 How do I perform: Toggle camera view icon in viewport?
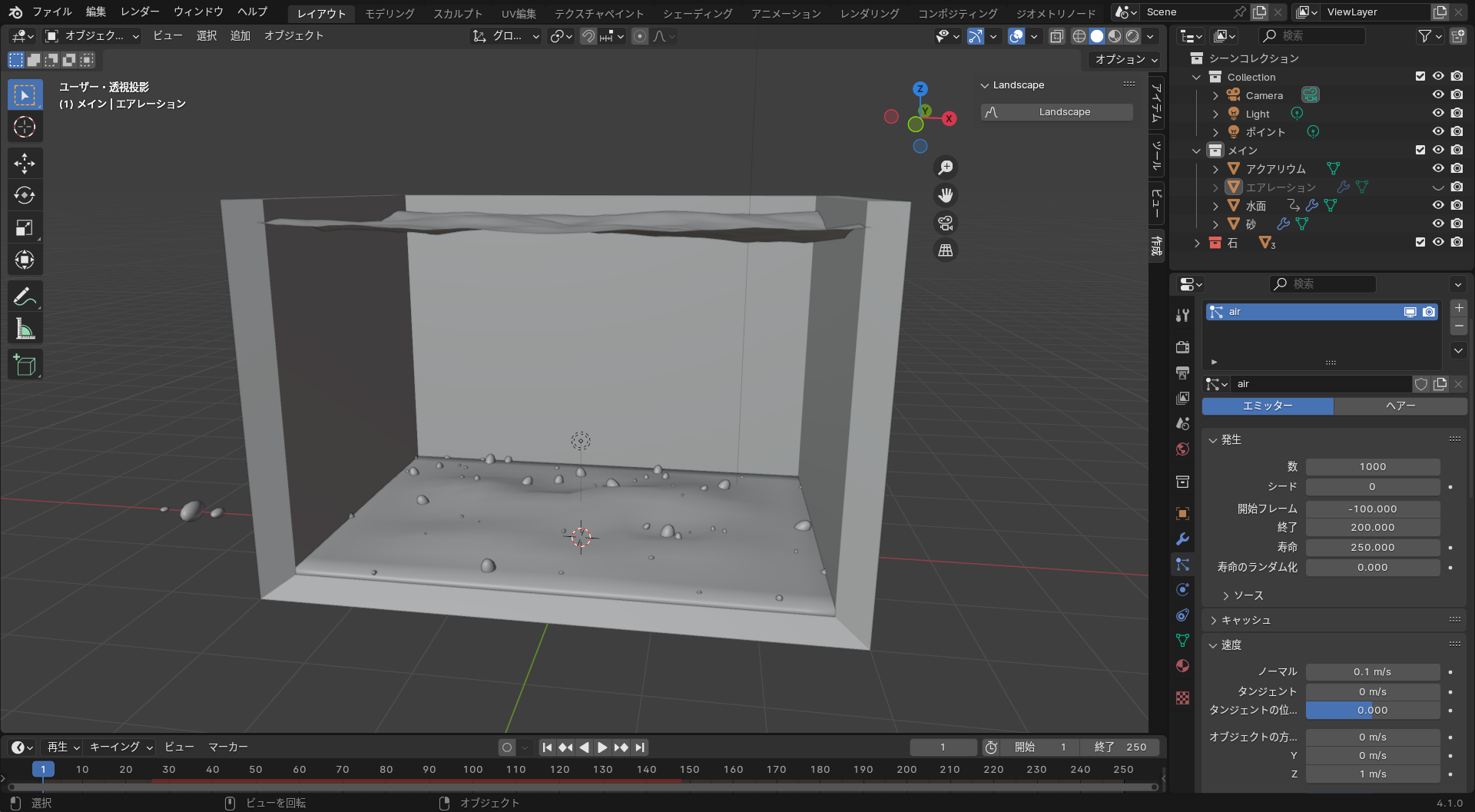946,223
